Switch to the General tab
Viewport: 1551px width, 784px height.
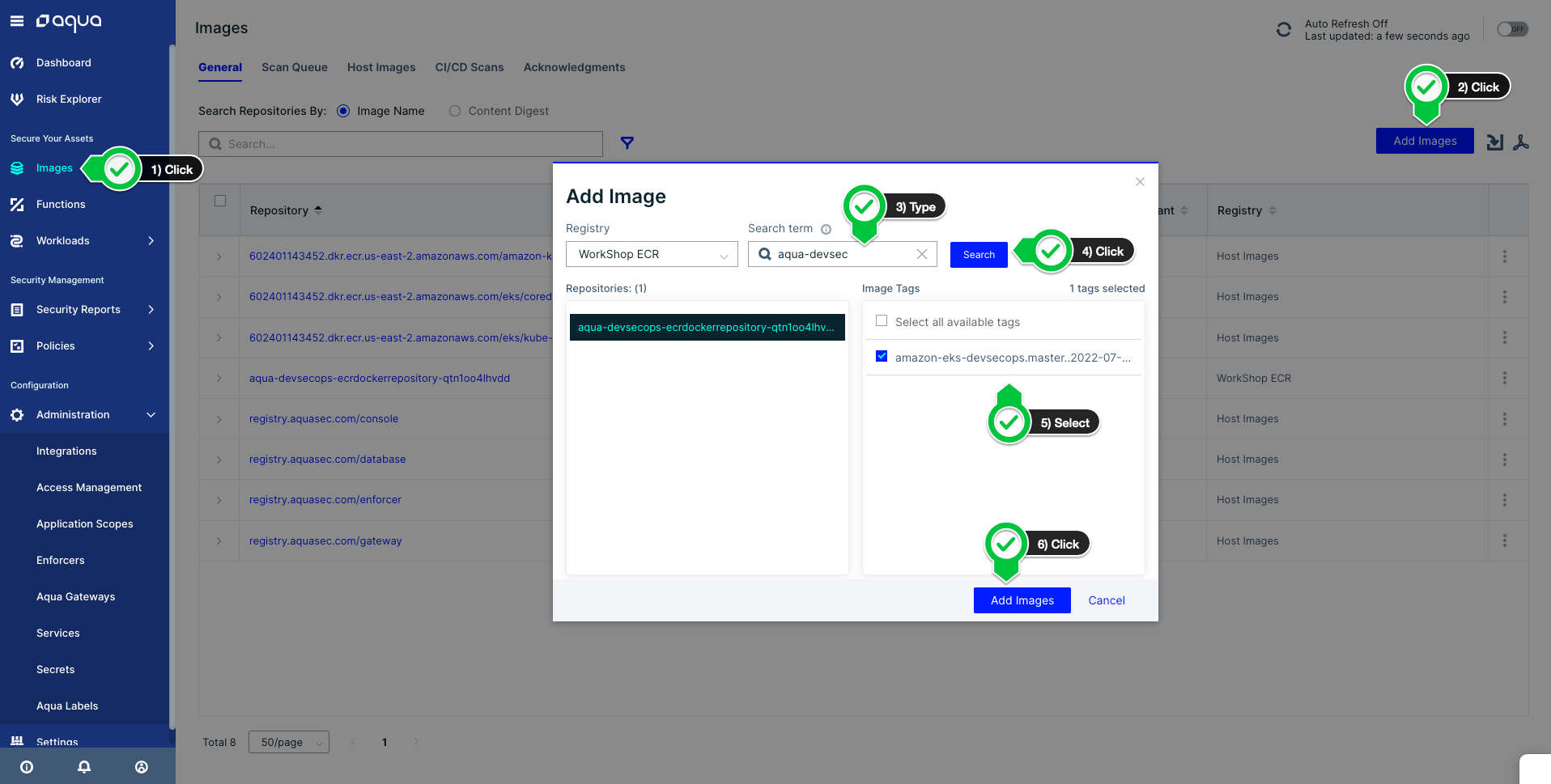[220, 67]
